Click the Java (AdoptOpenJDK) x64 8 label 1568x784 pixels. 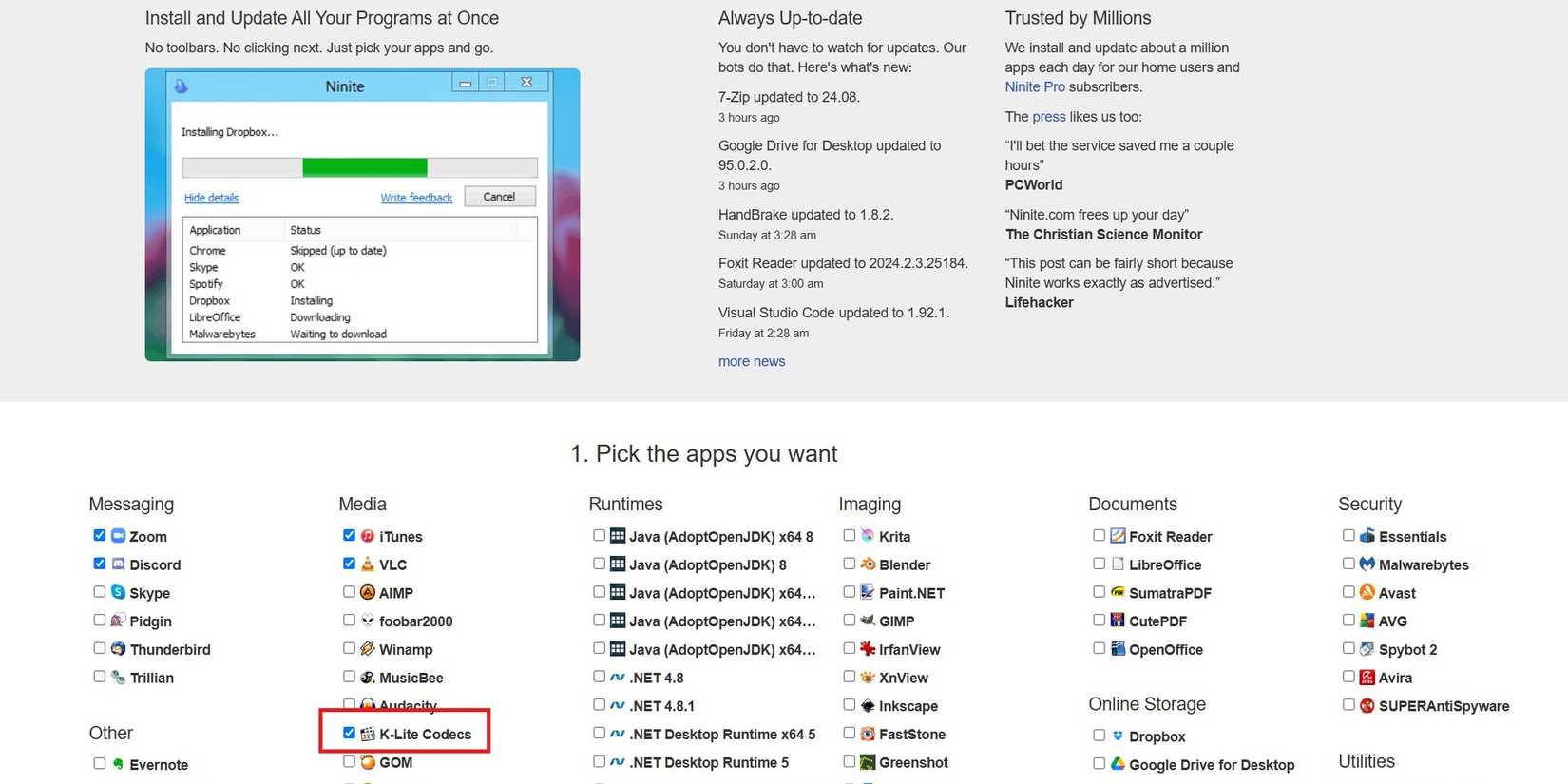pyautogui.click(x=721, y=537)
